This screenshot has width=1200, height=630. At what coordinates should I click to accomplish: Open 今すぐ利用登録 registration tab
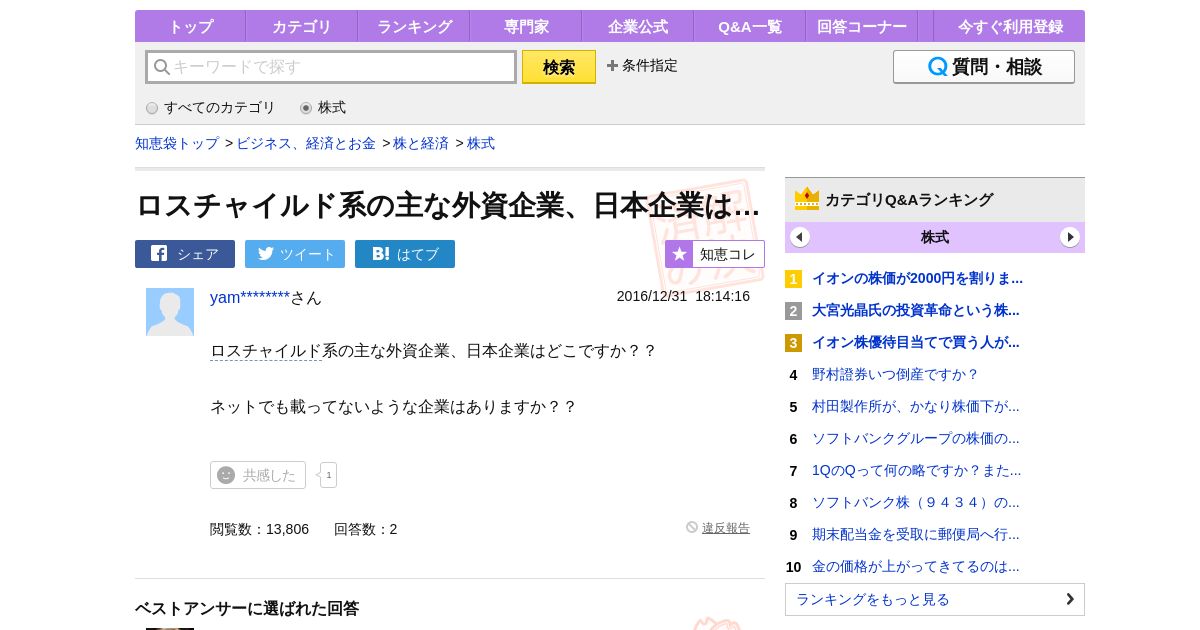(x=1010, y=27)
